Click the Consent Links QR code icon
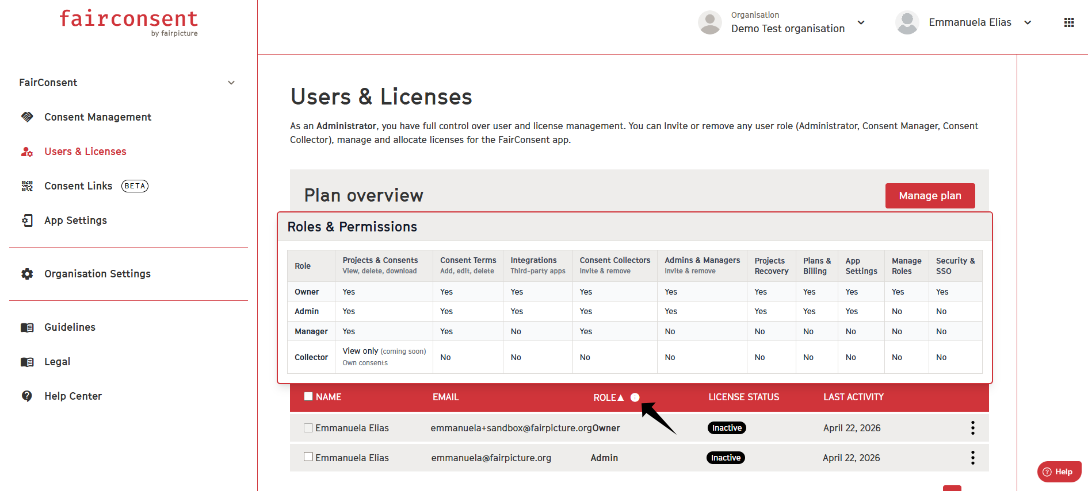 coord(27,186)
